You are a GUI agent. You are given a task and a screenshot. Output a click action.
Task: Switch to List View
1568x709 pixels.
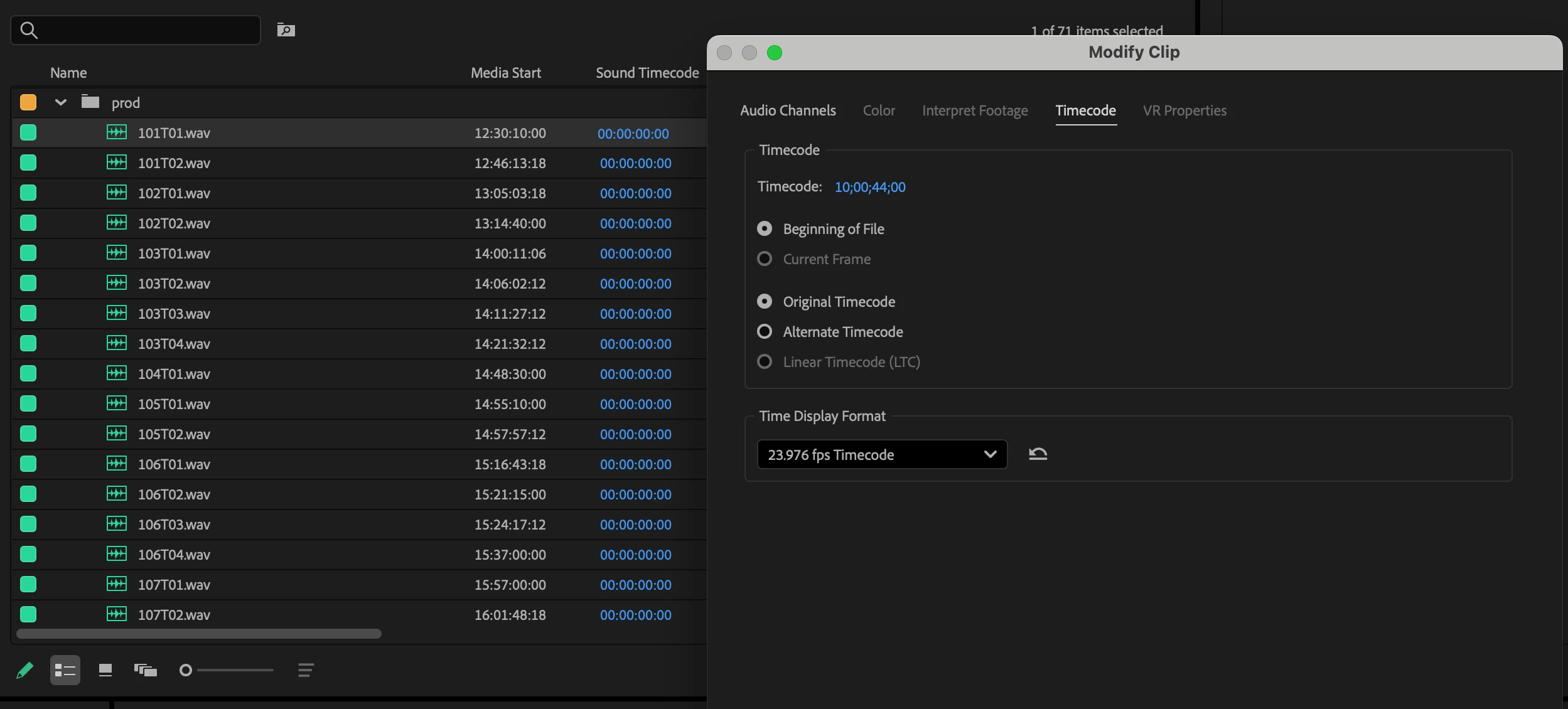tap(65, 670)
